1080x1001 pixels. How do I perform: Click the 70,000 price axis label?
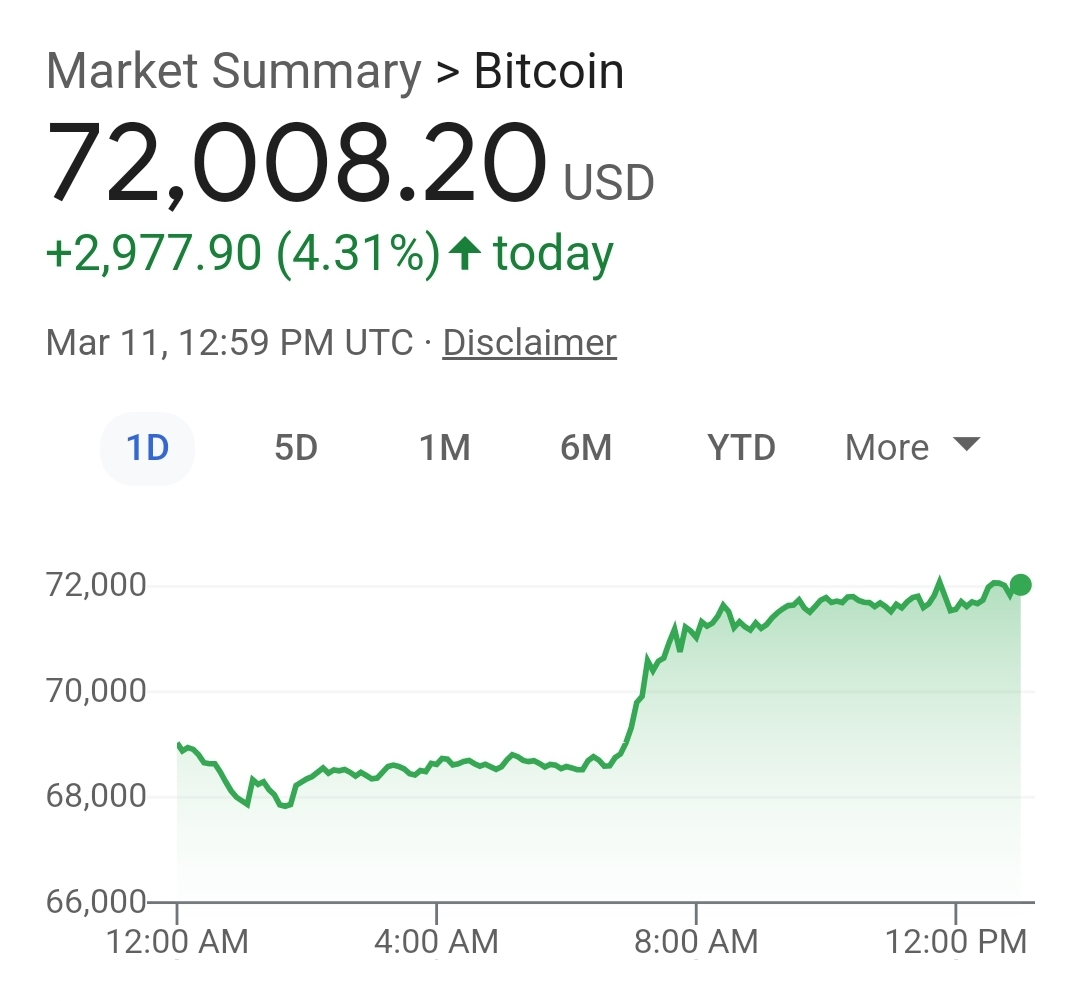click(x=97, y=691)
